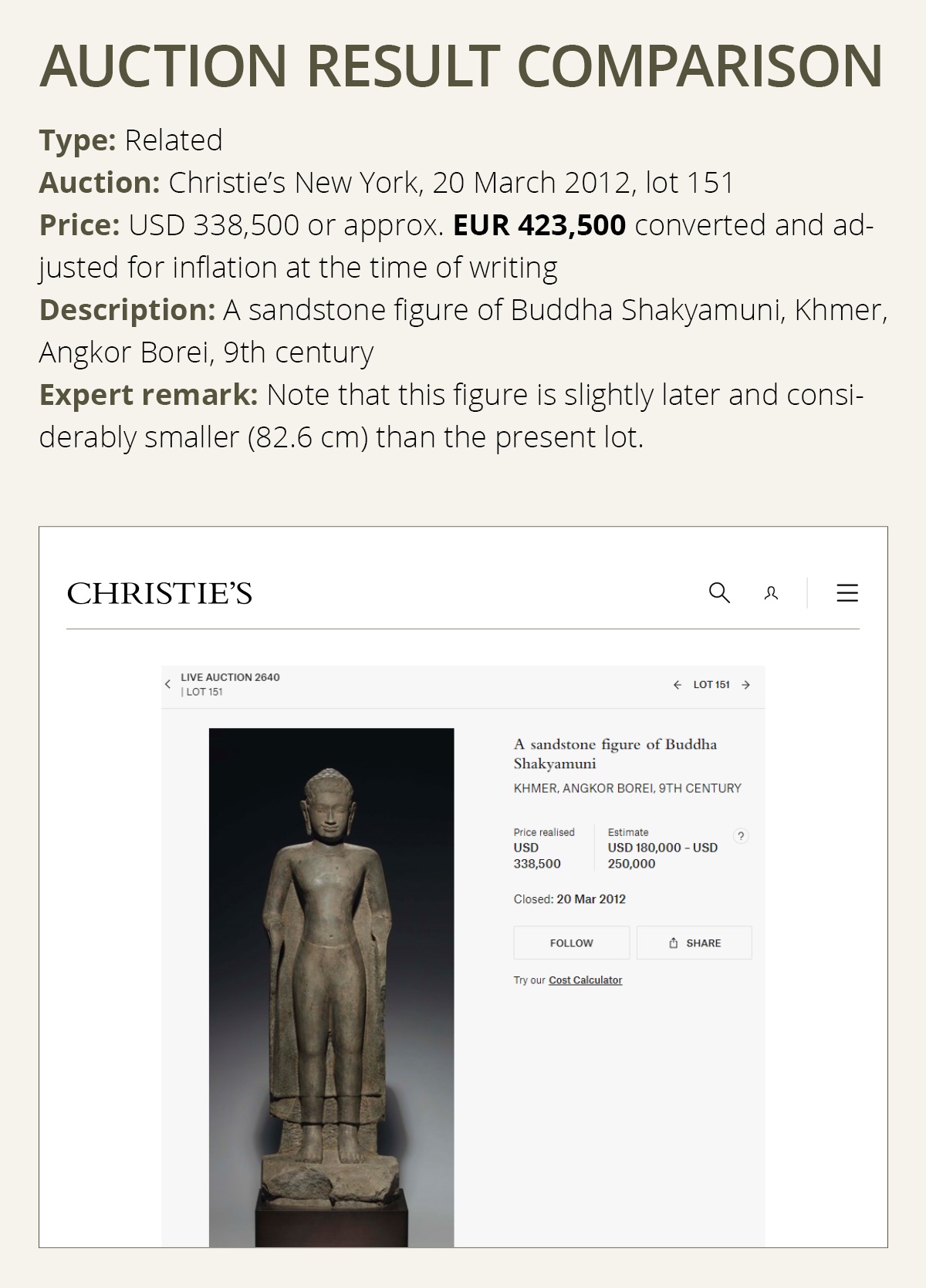Click the Price realised USD 338,500 figure
The image size is (926, 1288).
pyautogui.click(x=538, y=856)
